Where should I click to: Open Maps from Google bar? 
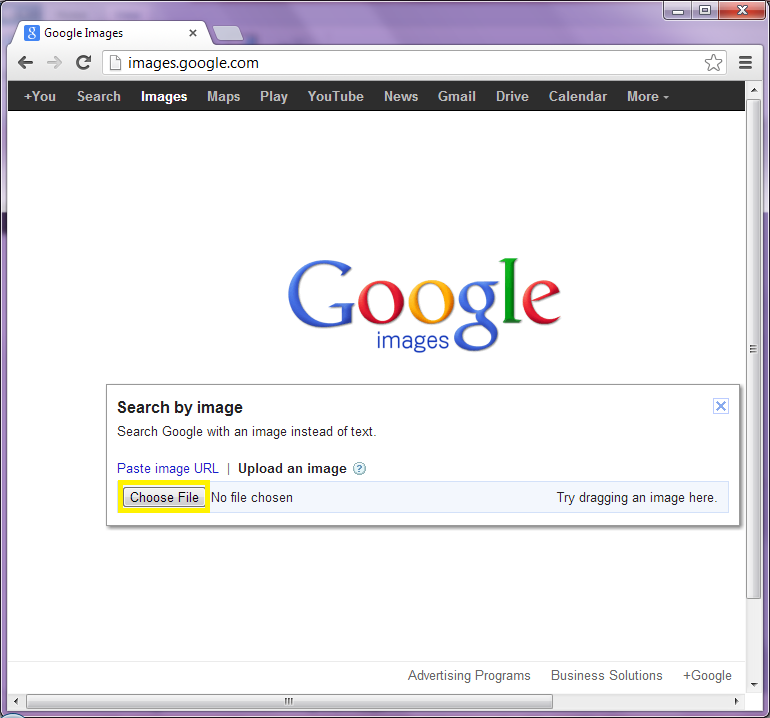(223, 96)
